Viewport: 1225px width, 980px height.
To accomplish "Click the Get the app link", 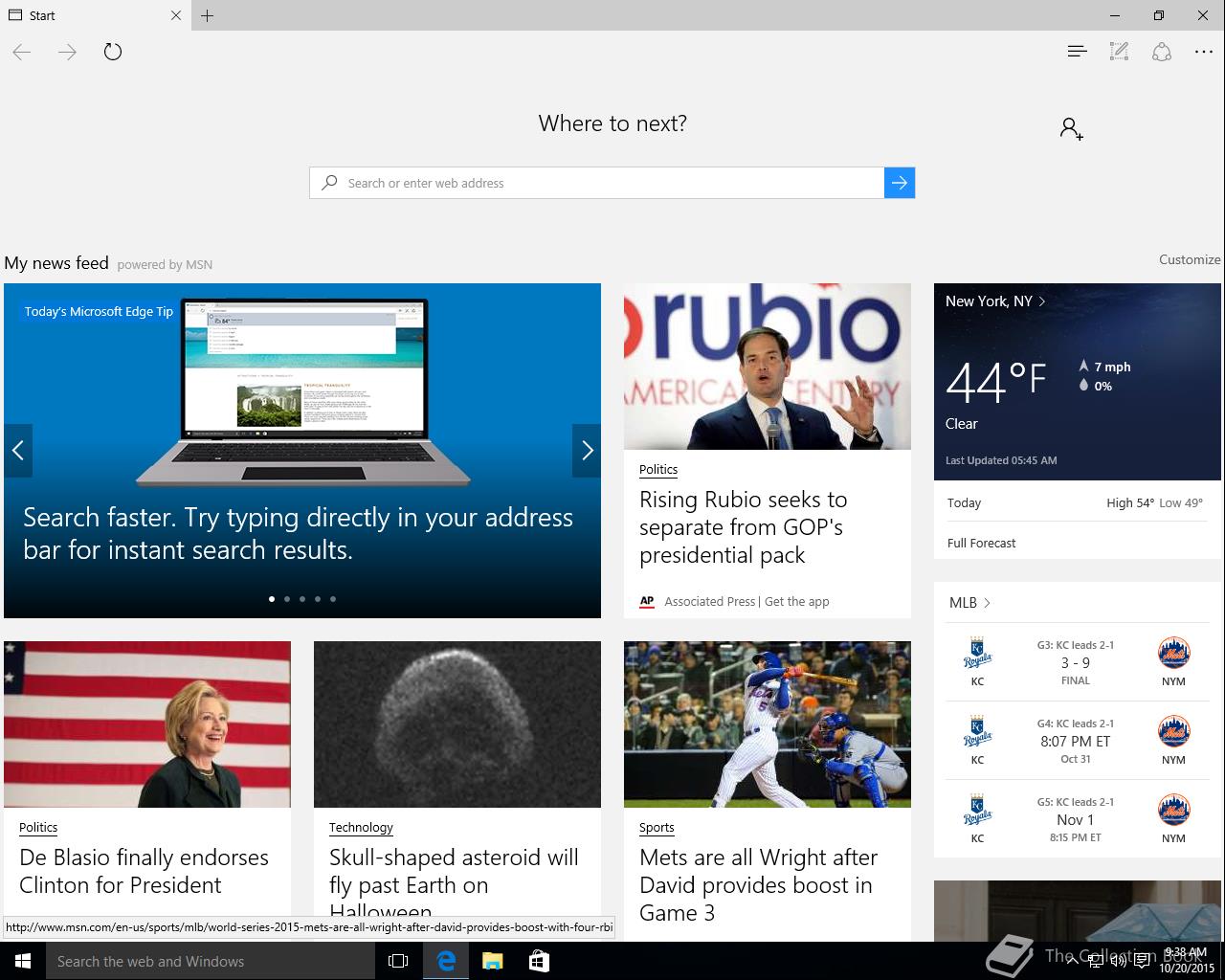I will tap(797, 601).
